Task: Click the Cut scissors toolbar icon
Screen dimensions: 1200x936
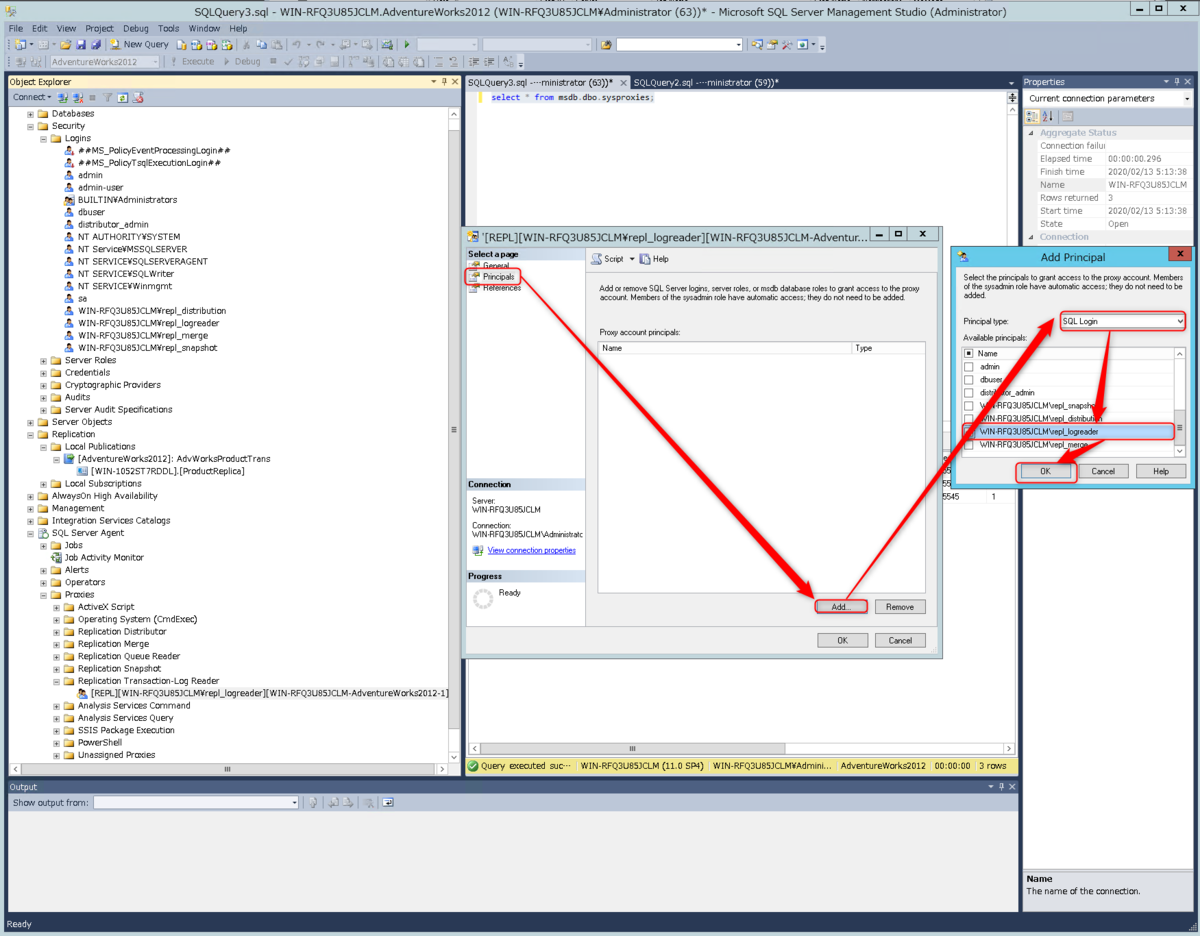Action: pyautogui.click(x=246, y=45)
